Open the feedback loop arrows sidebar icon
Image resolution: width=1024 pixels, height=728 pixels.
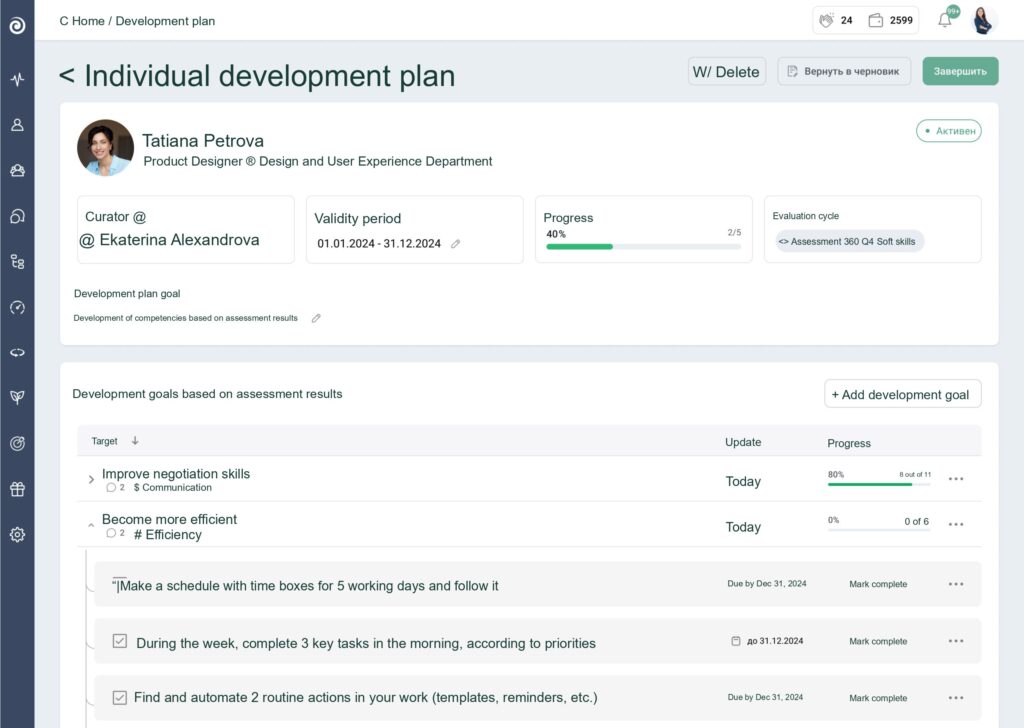pos(17,353)
